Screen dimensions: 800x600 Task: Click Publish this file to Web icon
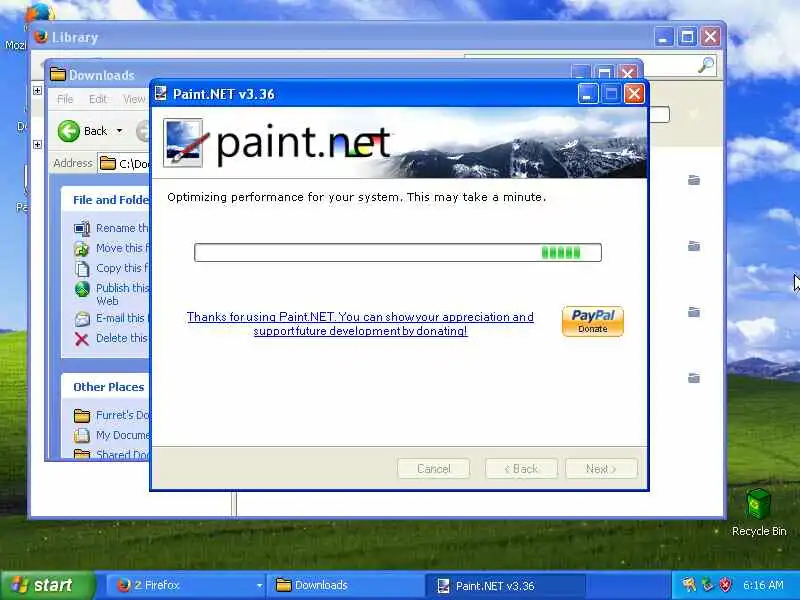pos(82,289)
